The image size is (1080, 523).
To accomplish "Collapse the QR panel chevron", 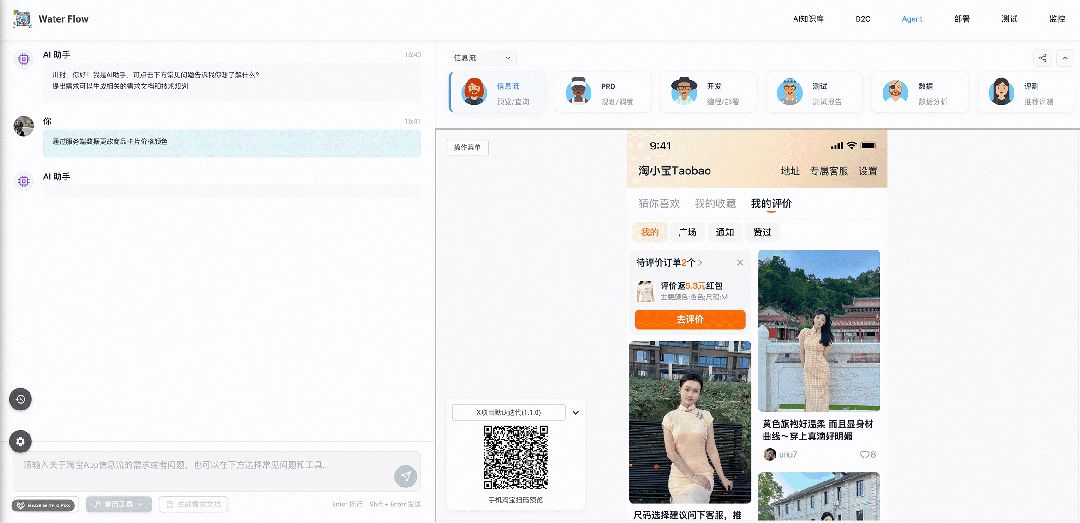I will coord(576,413).
